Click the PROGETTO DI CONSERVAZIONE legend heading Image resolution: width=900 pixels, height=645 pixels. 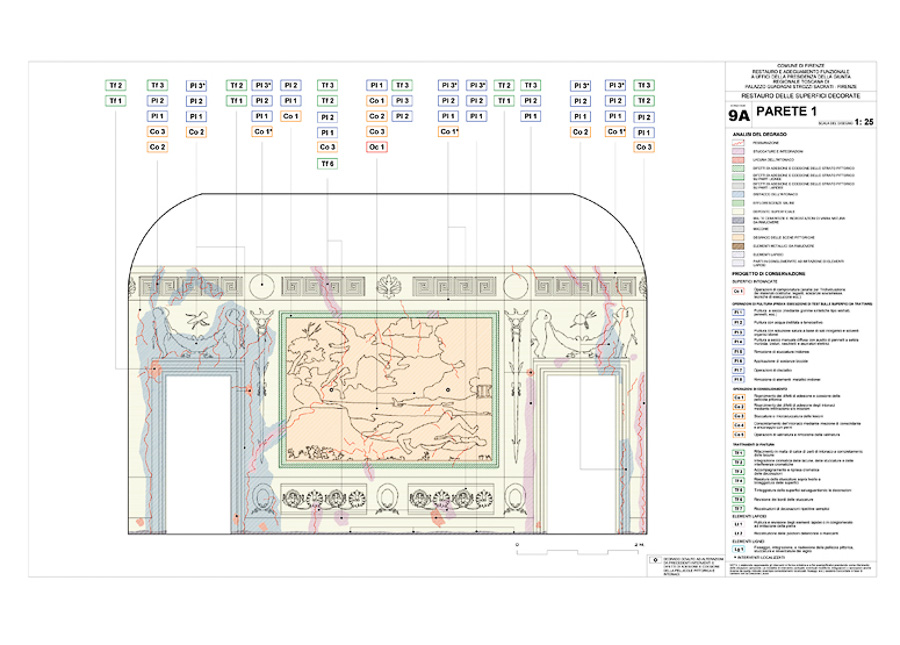769,274
